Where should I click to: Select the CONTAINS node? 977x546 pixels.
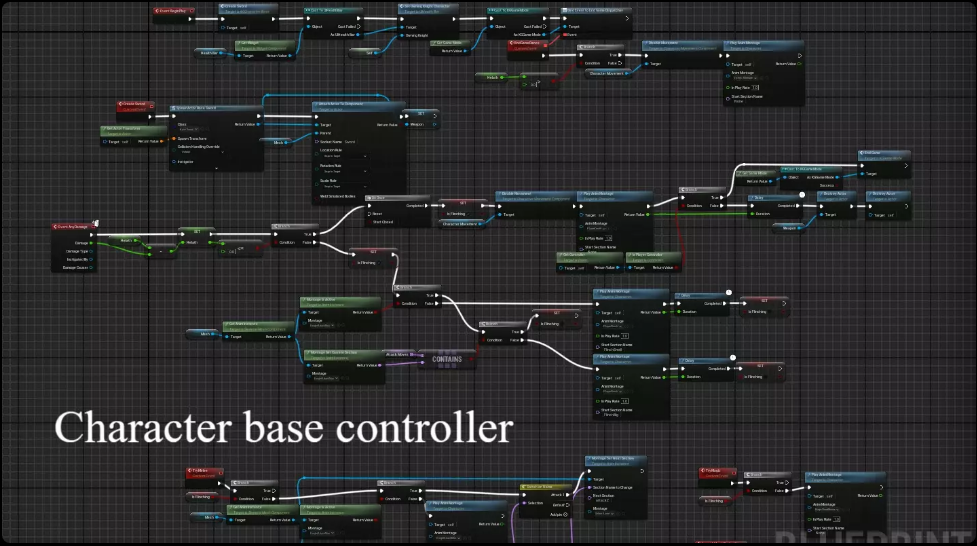point(446,357)
